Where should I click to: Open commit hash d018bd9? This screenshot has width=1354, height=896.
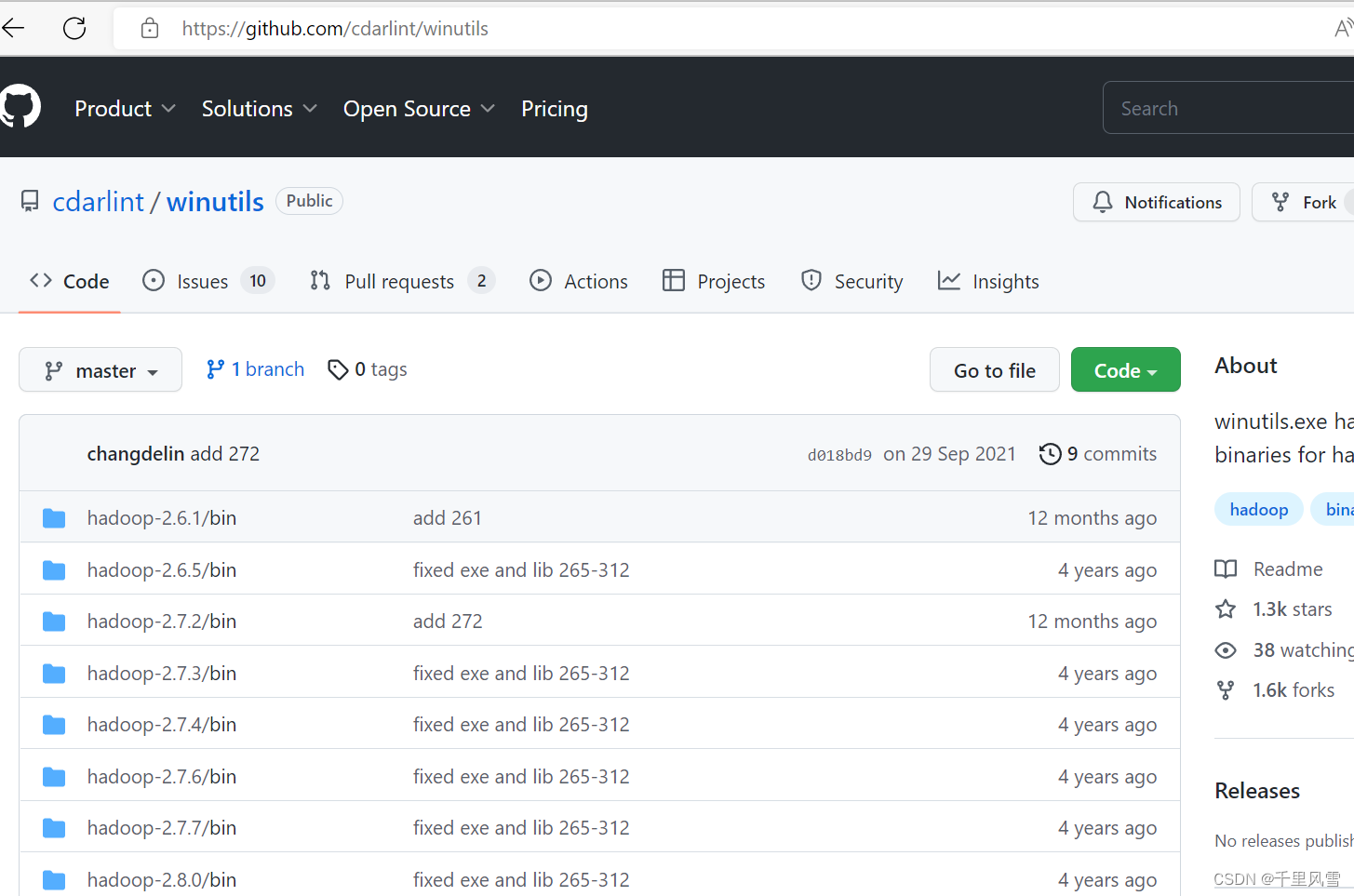tap(839, 455)
